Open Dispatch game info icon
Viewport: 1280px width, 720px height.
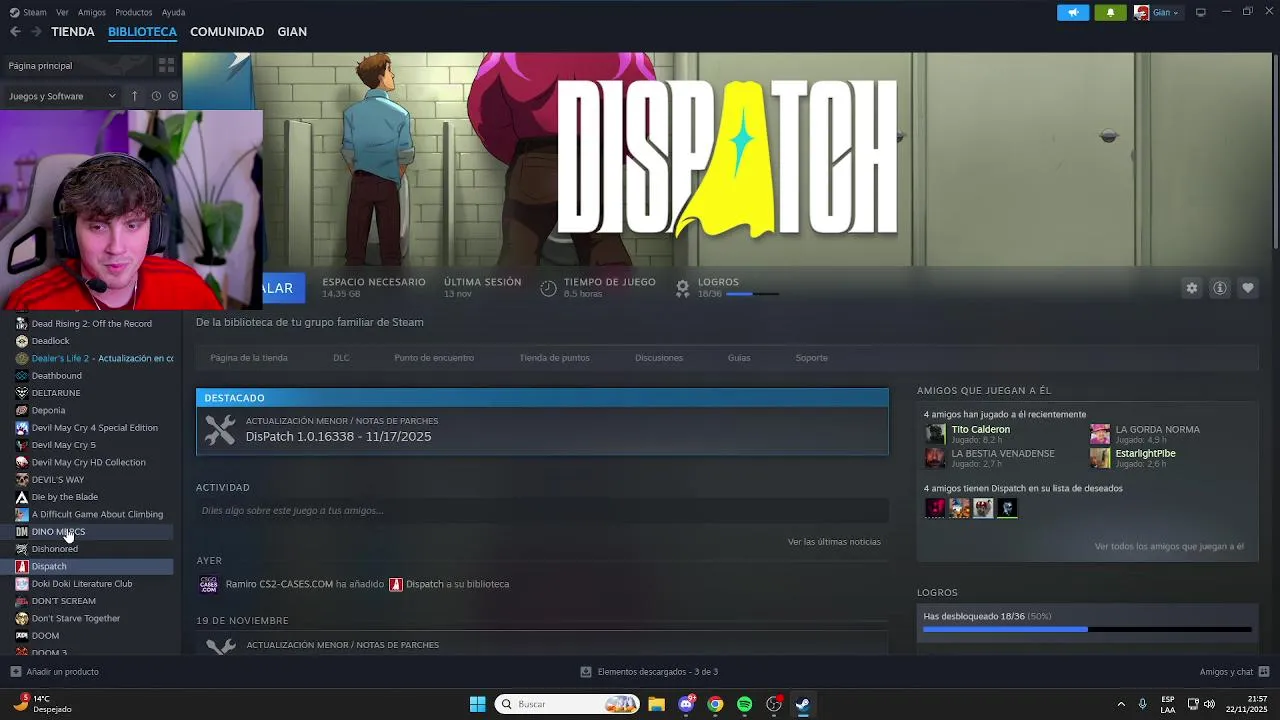point(1220,288)
